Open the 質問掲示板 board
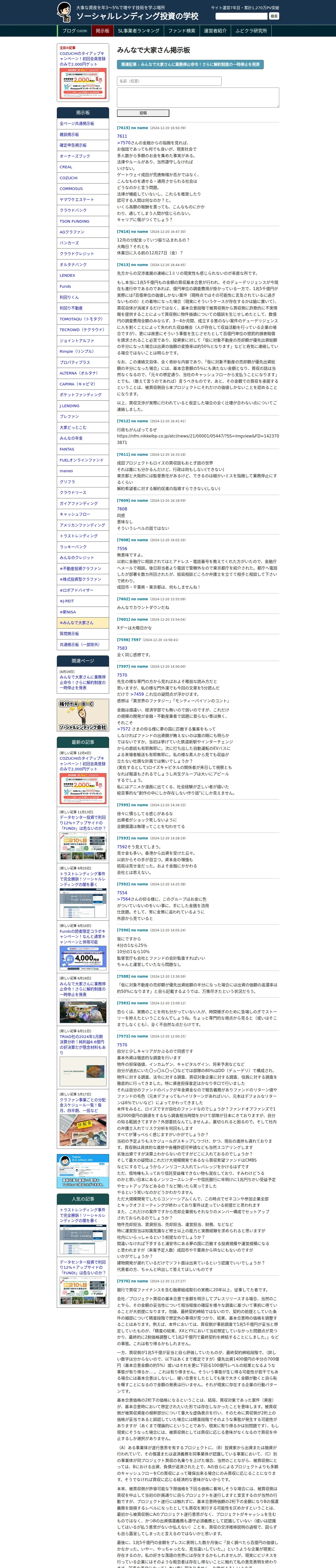Image resolution: width=336 pixels, height=1568 pixels. tap(83, 634)
